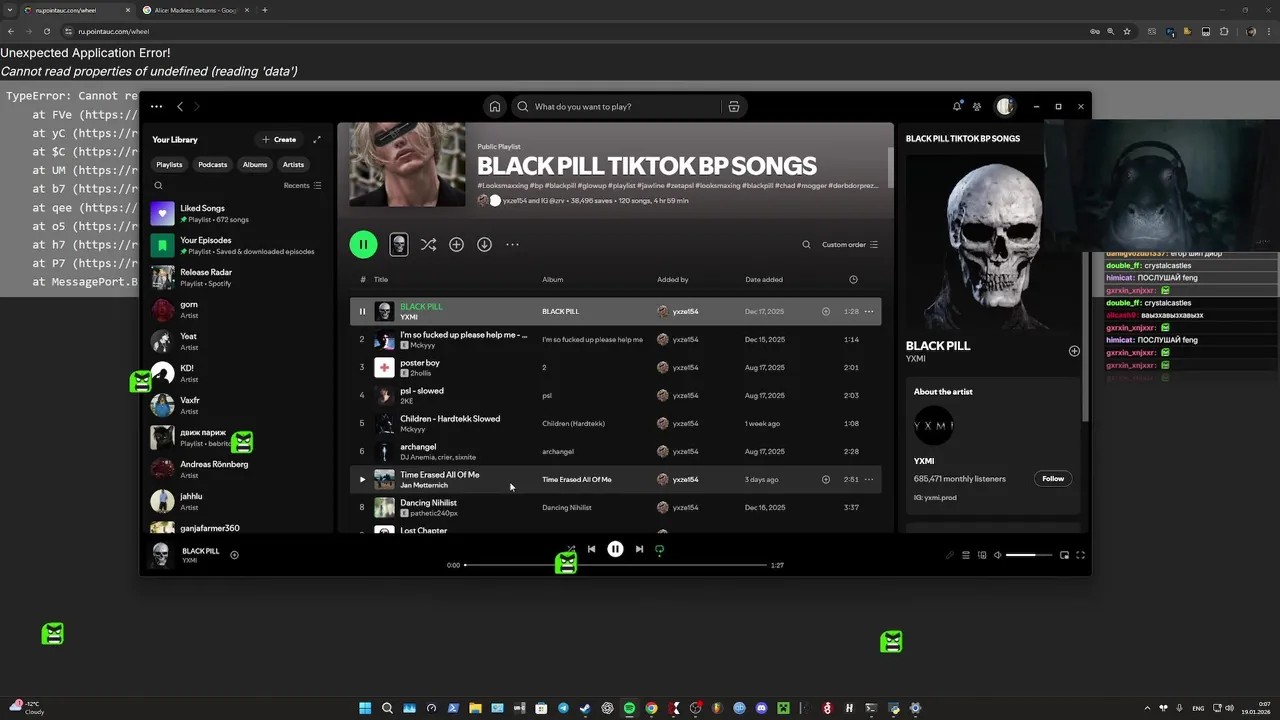
Task: Open the Custom order sort dropdown
Action: pyautogui.click(x=850, y=244)
